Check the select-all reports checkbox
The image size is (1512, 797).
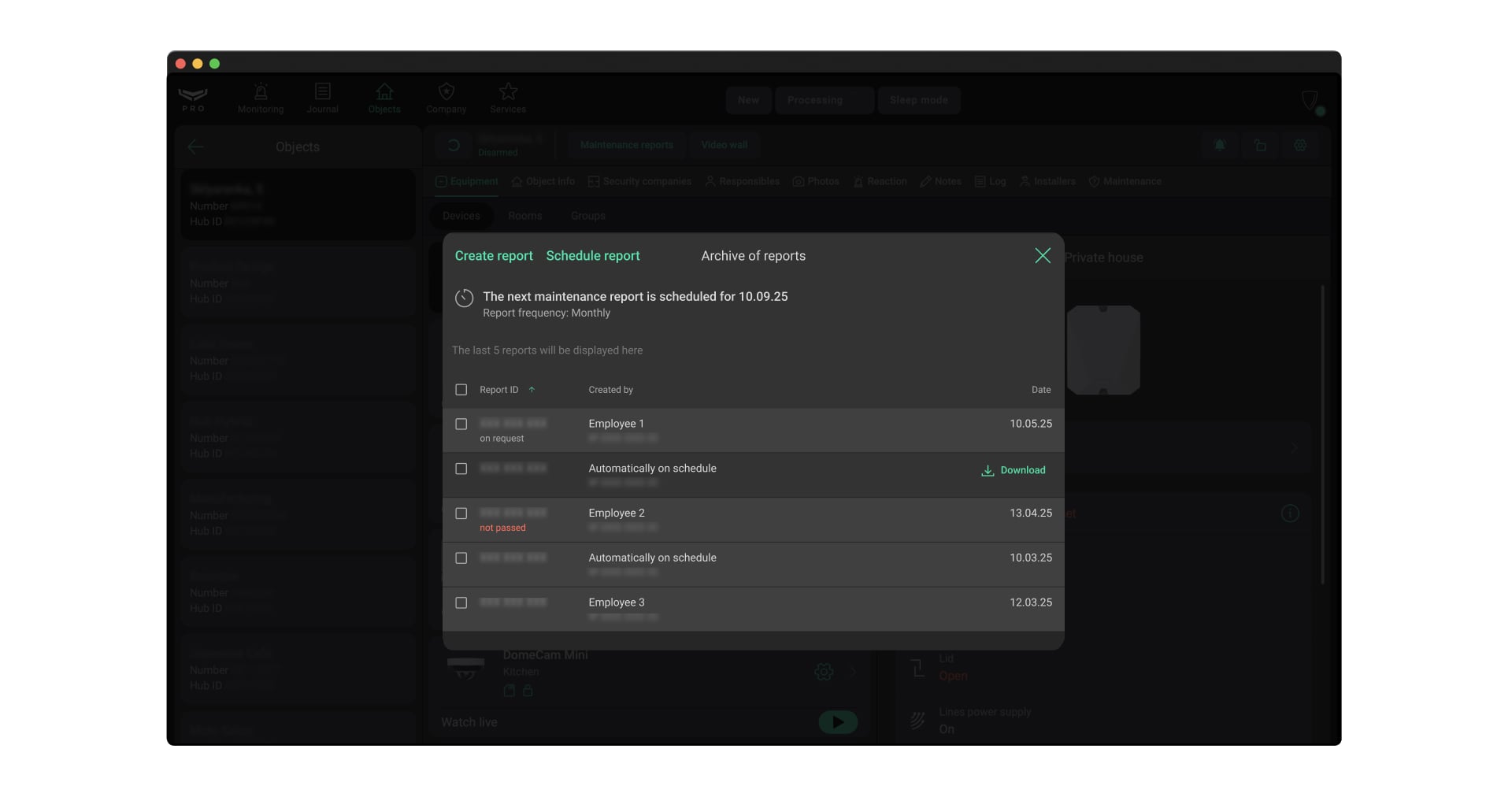click(x=461, y=390)
